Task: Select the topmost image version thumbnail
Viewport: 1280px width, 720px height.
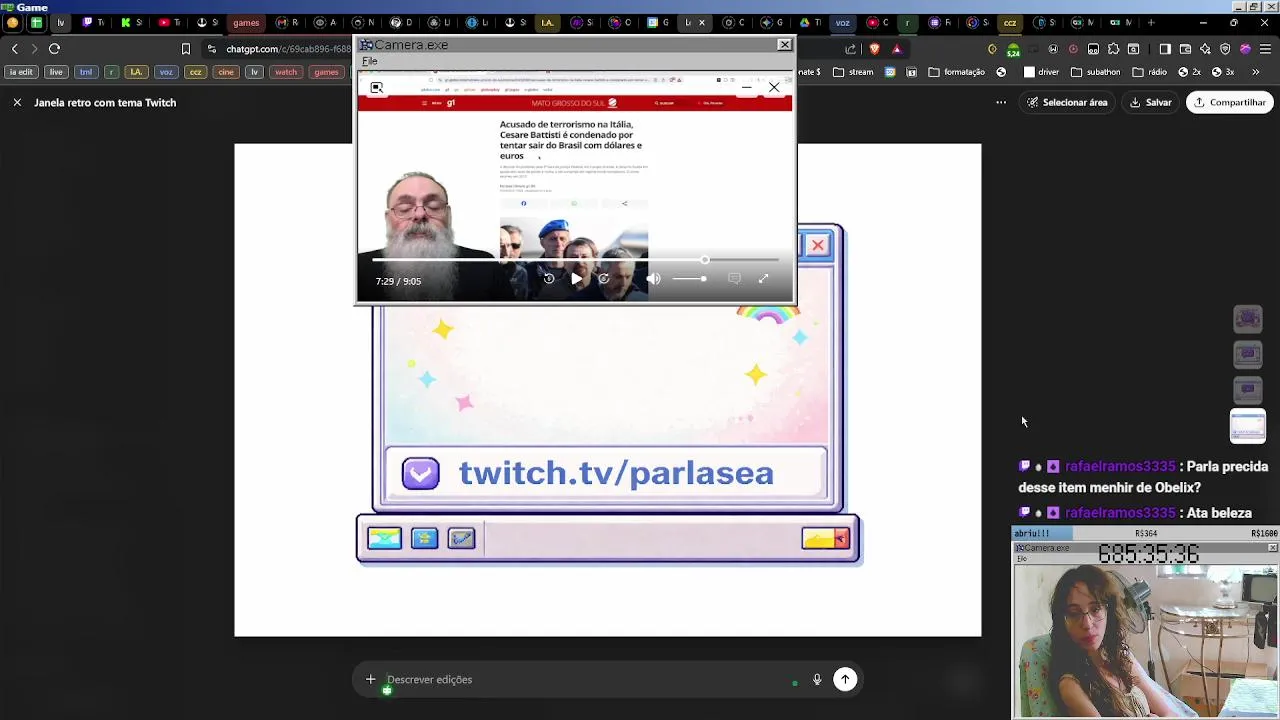Action: [1248, 319]
